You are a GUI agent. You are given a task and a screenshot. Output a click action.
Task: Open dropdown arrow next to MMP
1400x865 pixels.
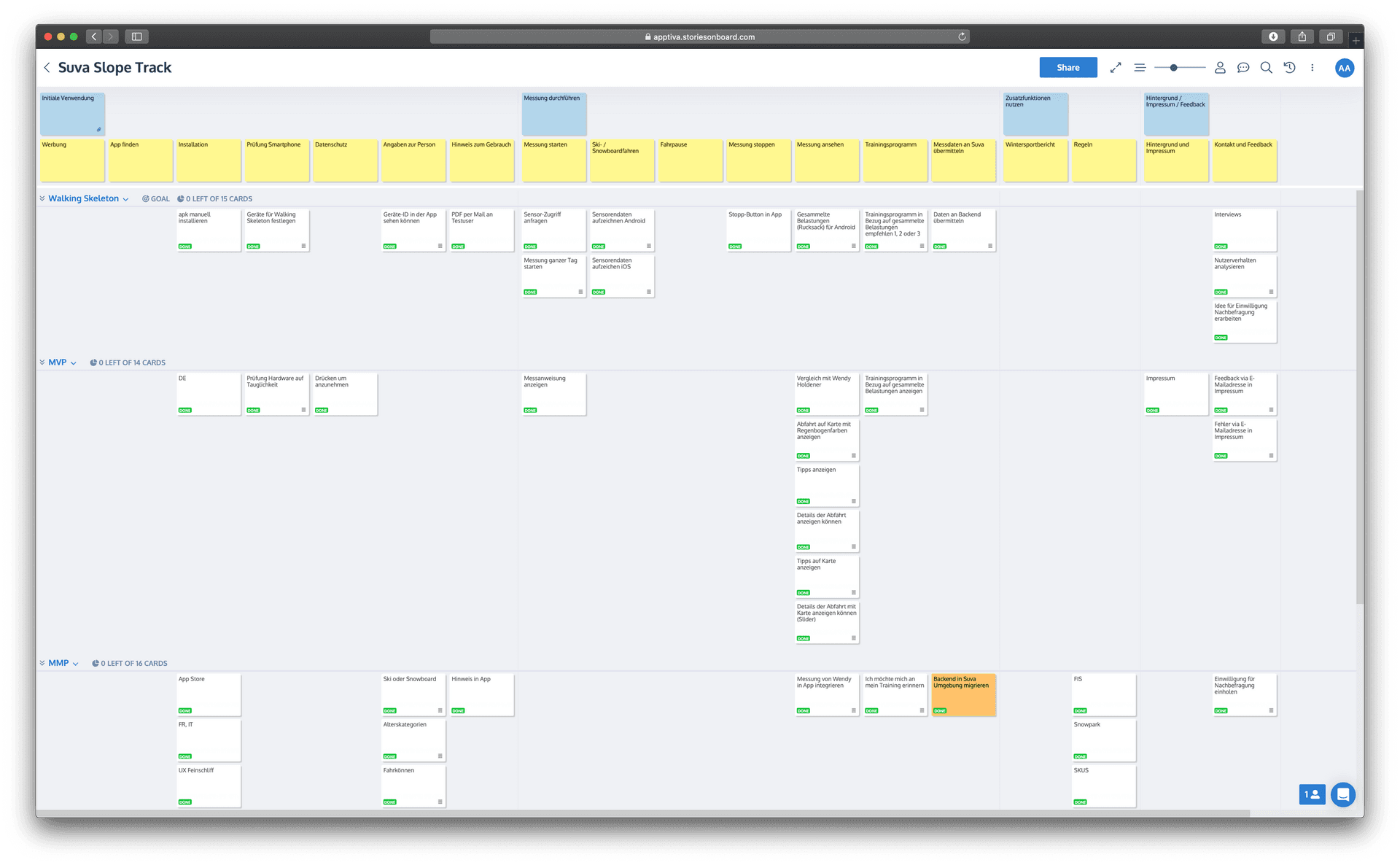click(76, 664)
